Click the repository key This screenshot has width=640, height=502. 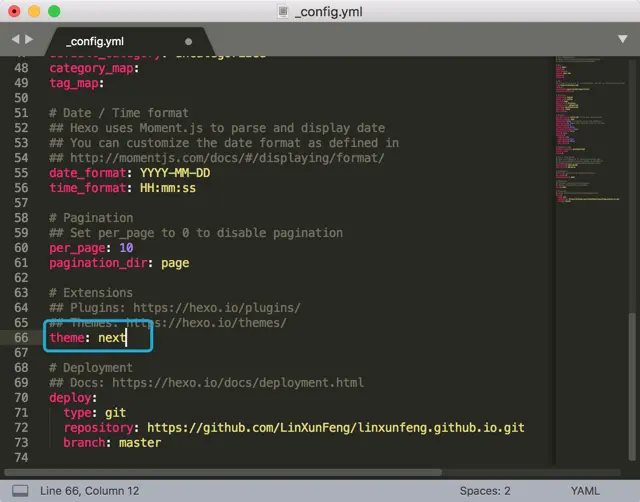click(98, 428)
